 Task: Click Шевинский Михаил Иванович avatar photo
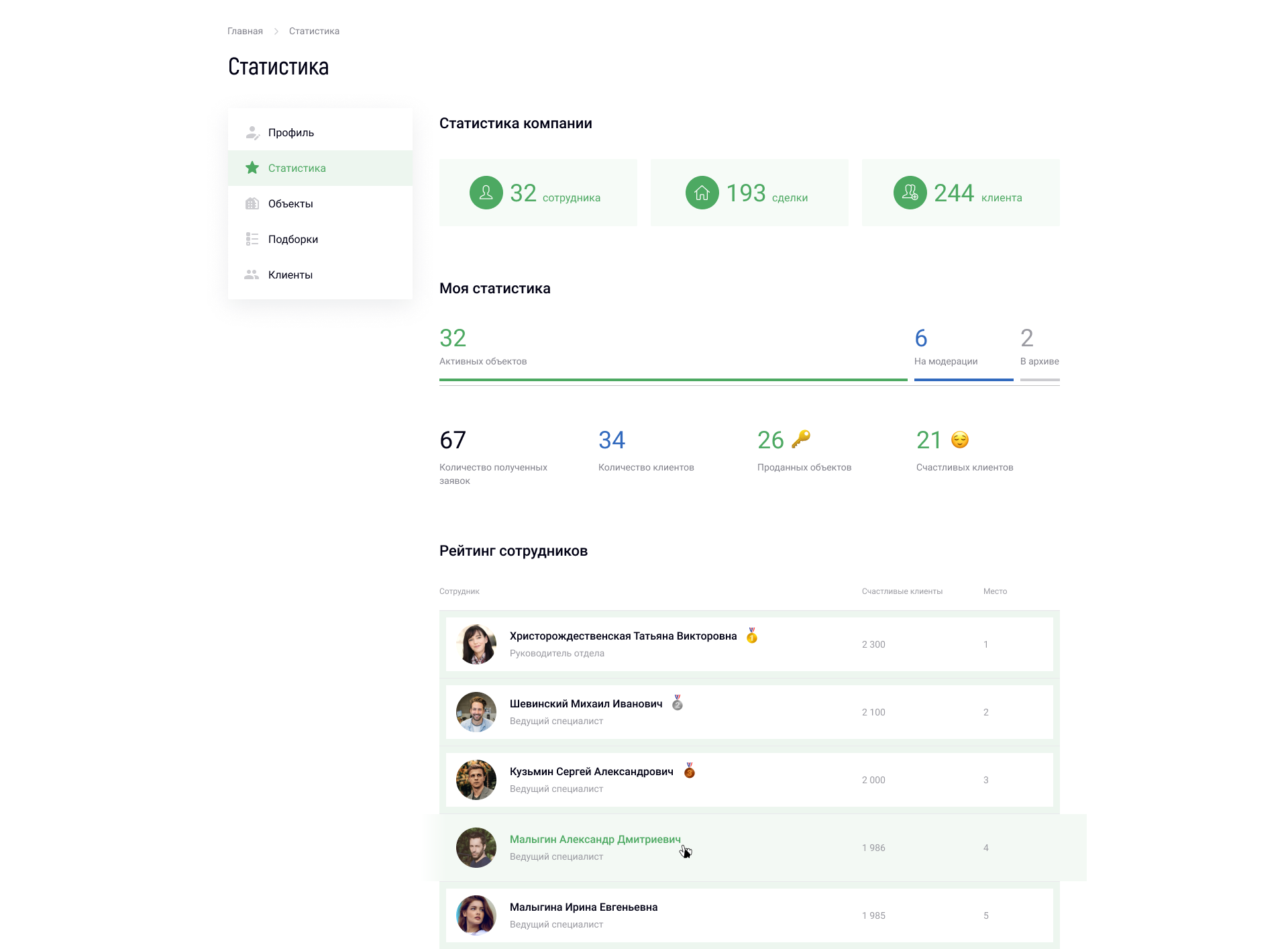(476, 712)
